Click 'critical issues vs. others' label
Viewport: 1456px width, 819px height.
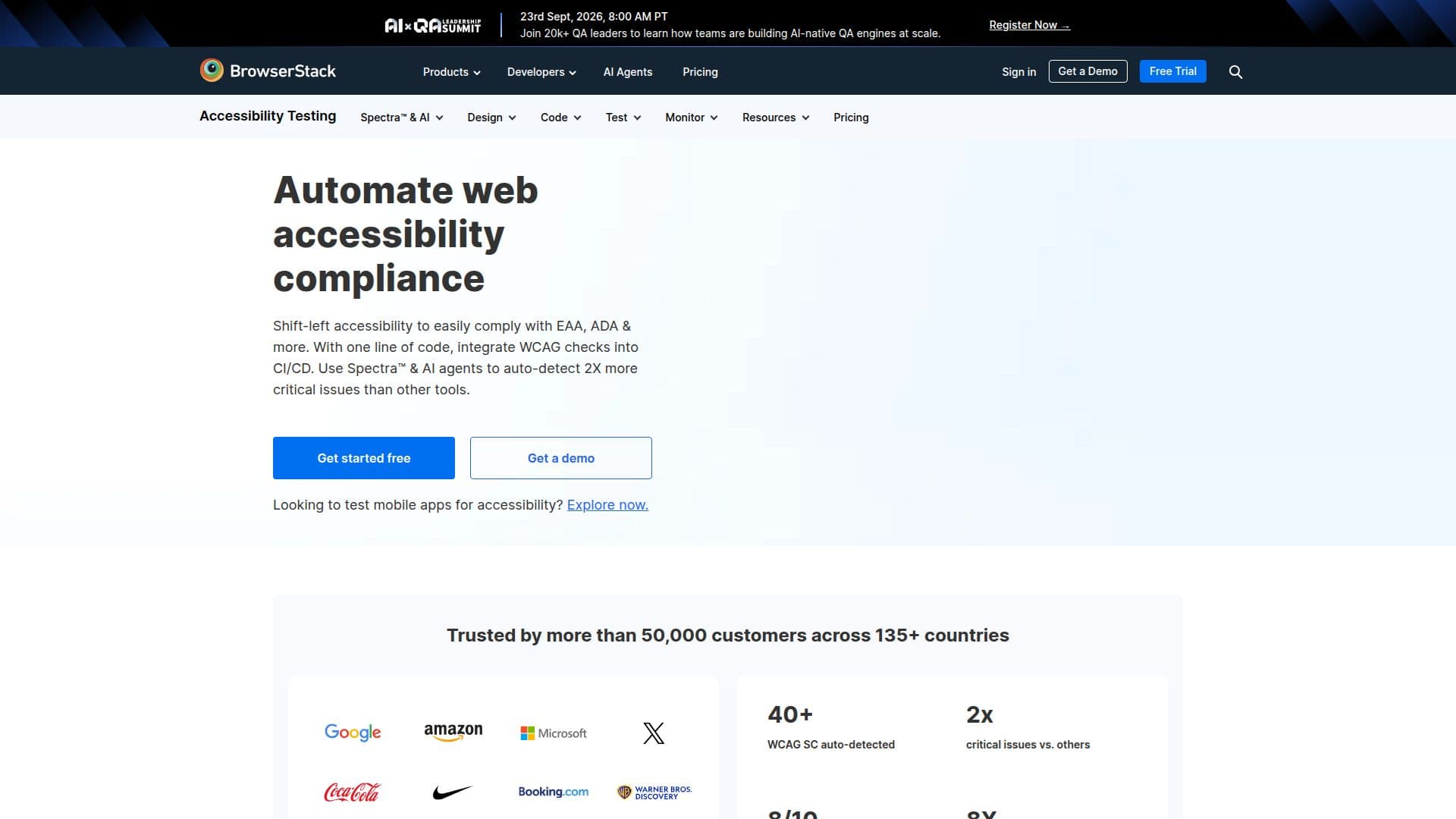[x=1028, y=745]
